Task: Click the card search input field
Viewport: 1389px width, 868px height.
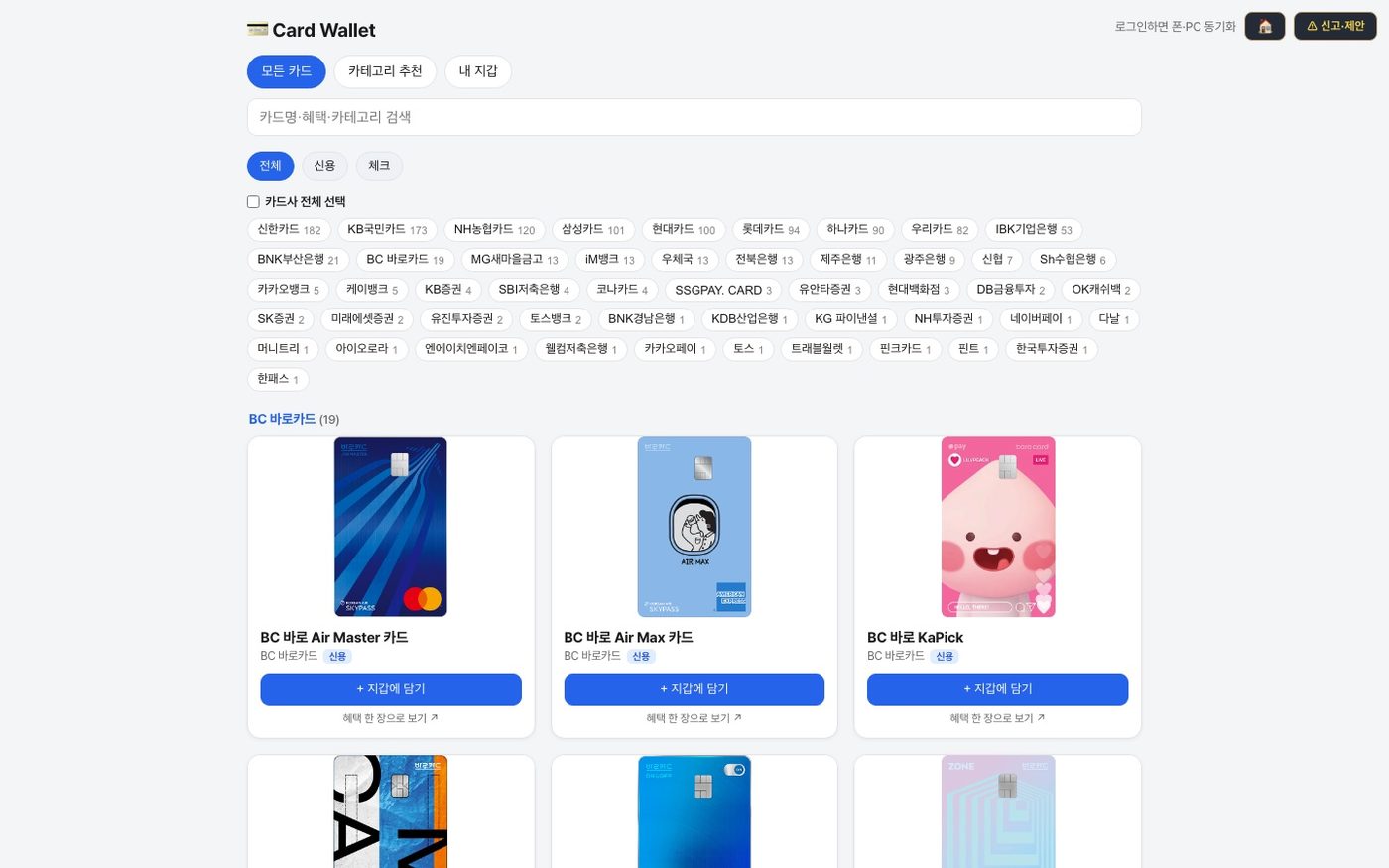Action: tap(694, 117)
